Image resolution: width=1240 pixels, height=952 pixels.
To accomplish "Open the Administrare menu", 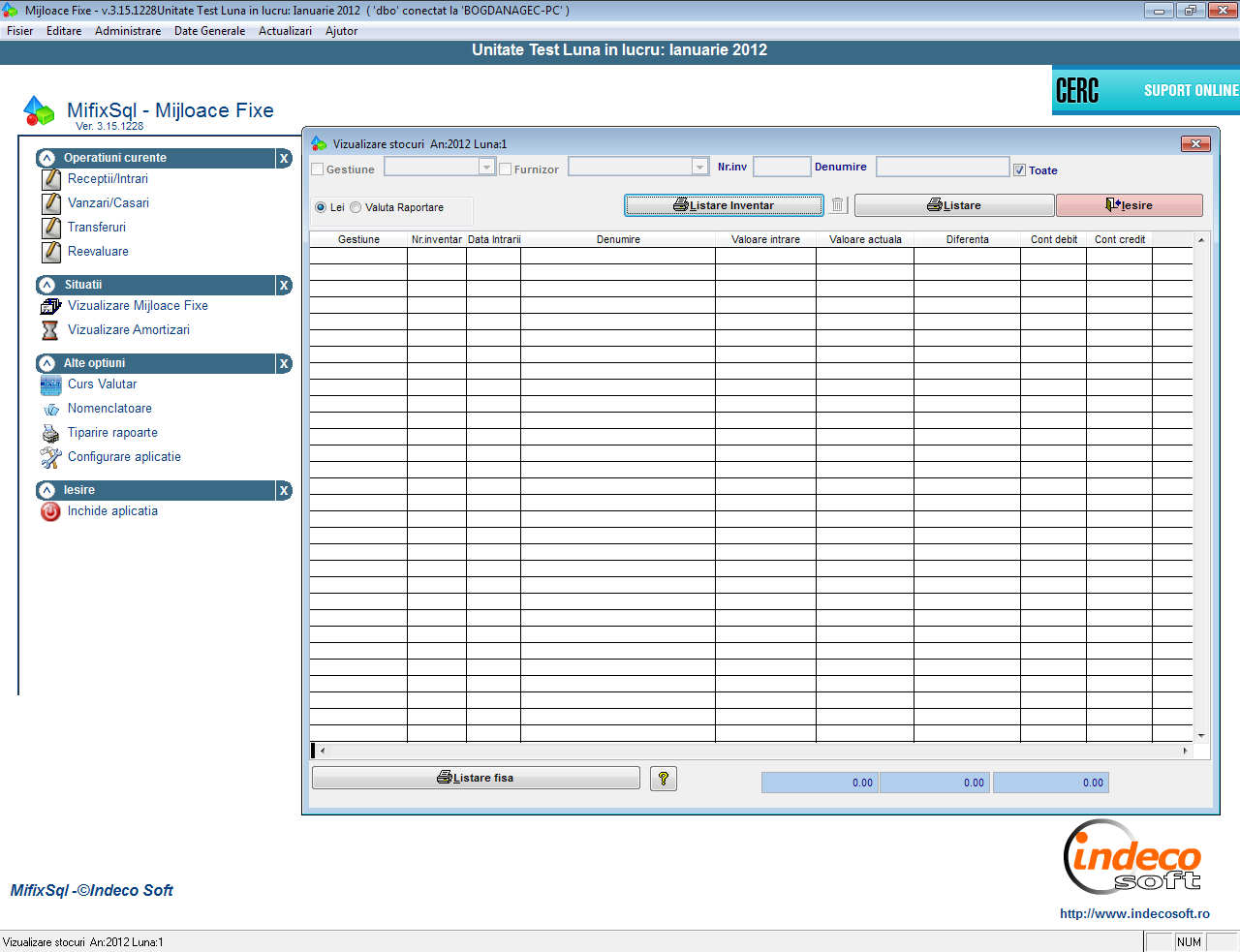I will pos(128,31).
